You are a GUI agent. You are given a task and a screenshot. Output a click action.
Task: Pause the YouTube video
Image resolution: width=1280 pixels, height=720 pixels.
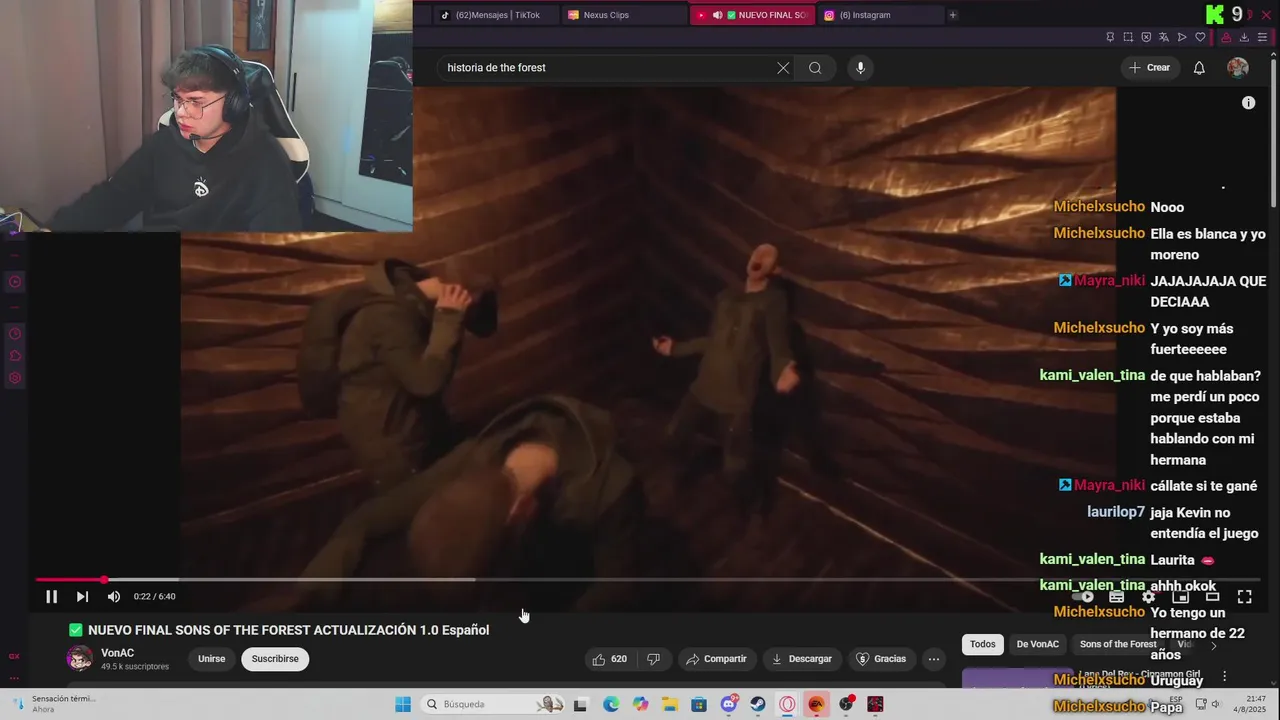(51, 597)
